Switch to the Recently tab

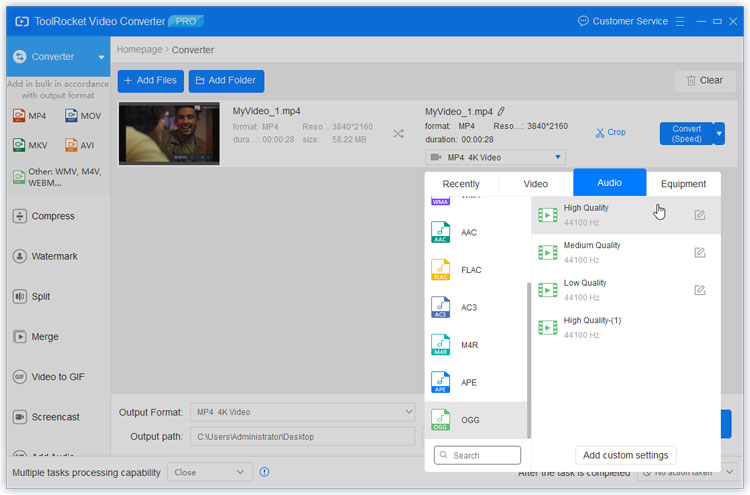tap(461, 184)
